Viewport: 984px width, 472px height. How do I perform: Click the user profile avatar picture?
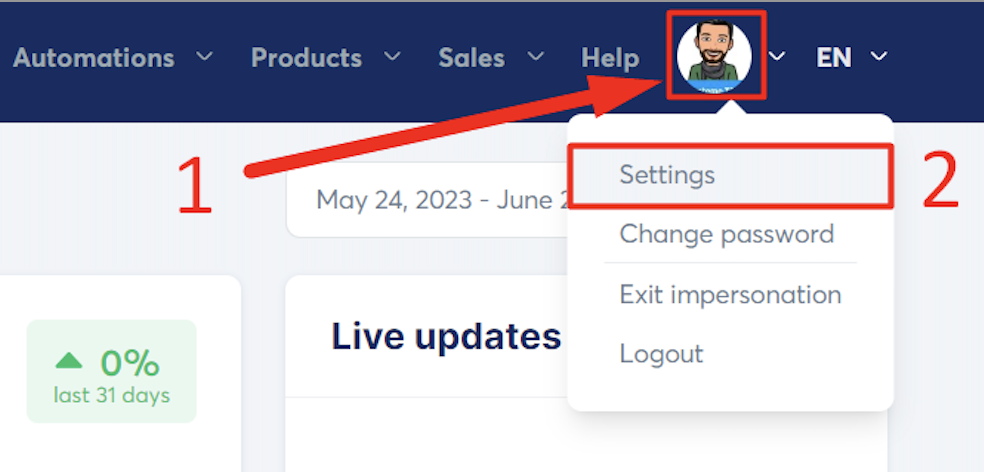[714, 56]
